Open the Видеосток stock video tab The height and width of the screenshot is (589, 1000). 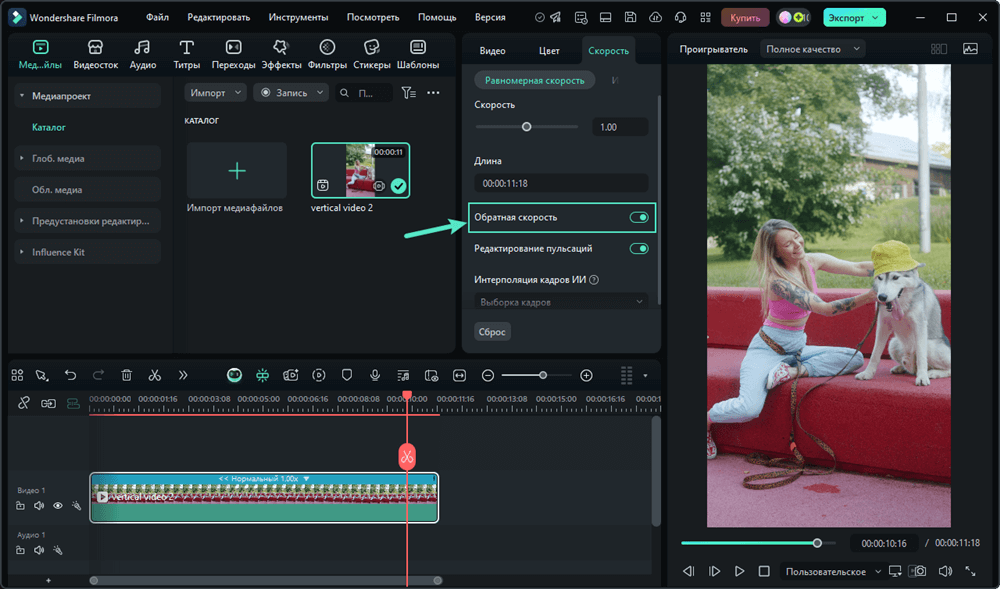(95, 54)
